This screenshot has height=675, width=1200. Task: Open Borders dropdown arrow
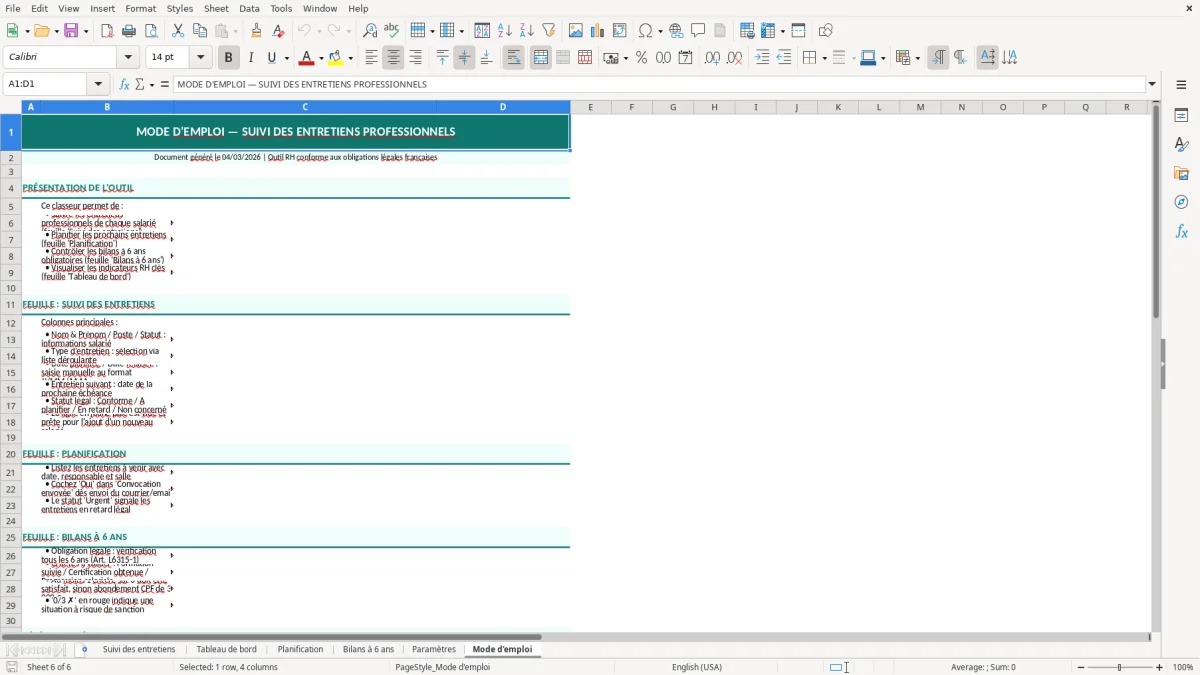point(823,58)
